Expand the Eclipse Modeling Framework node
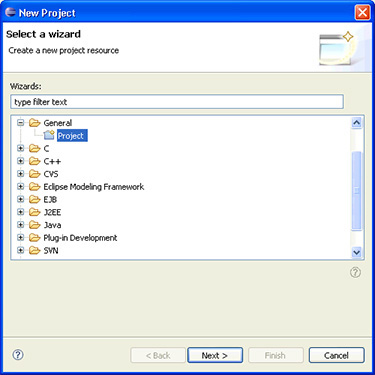The width and height of the screenshot is (375, 375). pyautogui.click(x=21, y=187)
